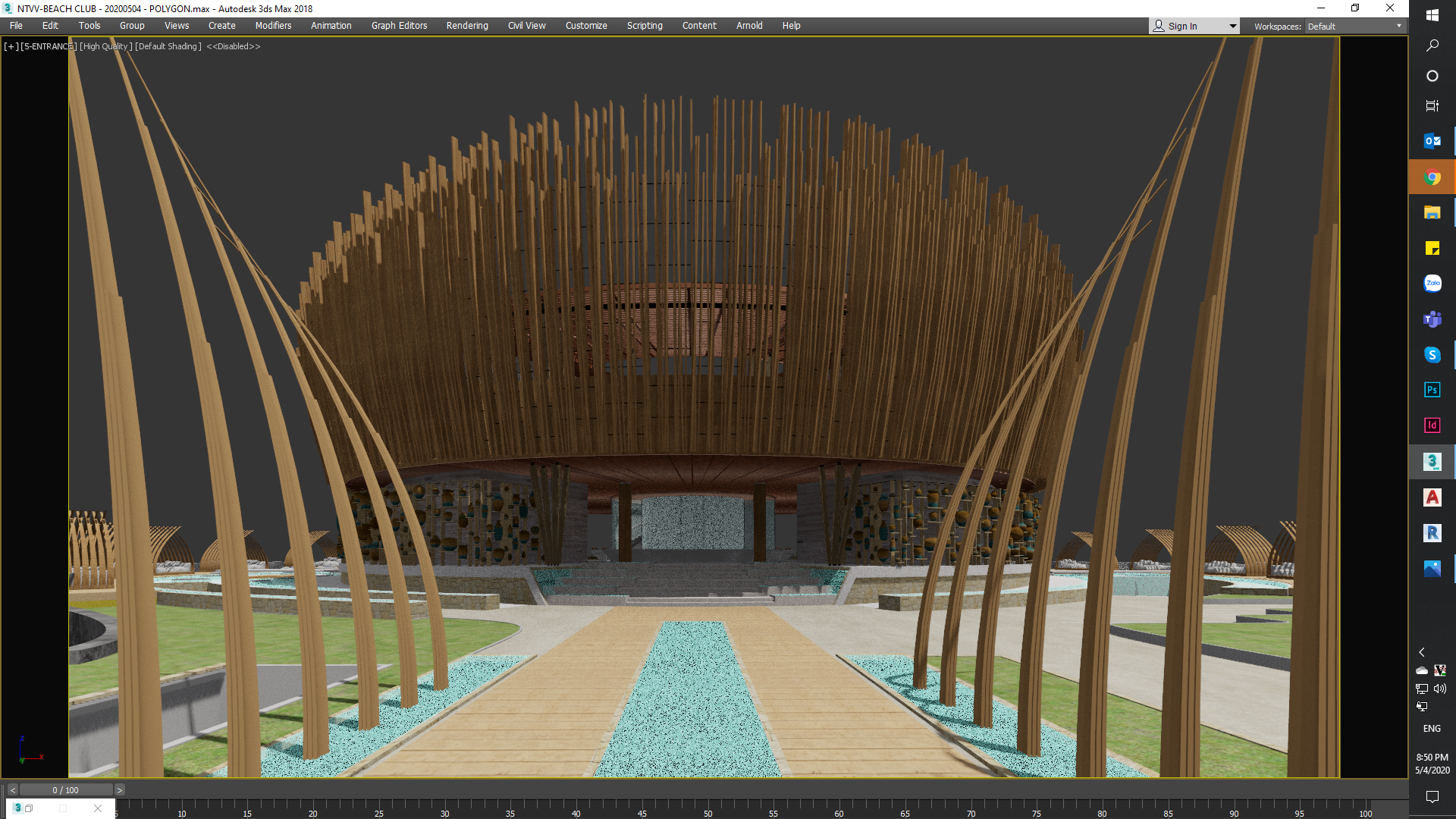Click the S-ENTRANCE viewport camera label
The image size is (1456, 819).
click(49, 46)
